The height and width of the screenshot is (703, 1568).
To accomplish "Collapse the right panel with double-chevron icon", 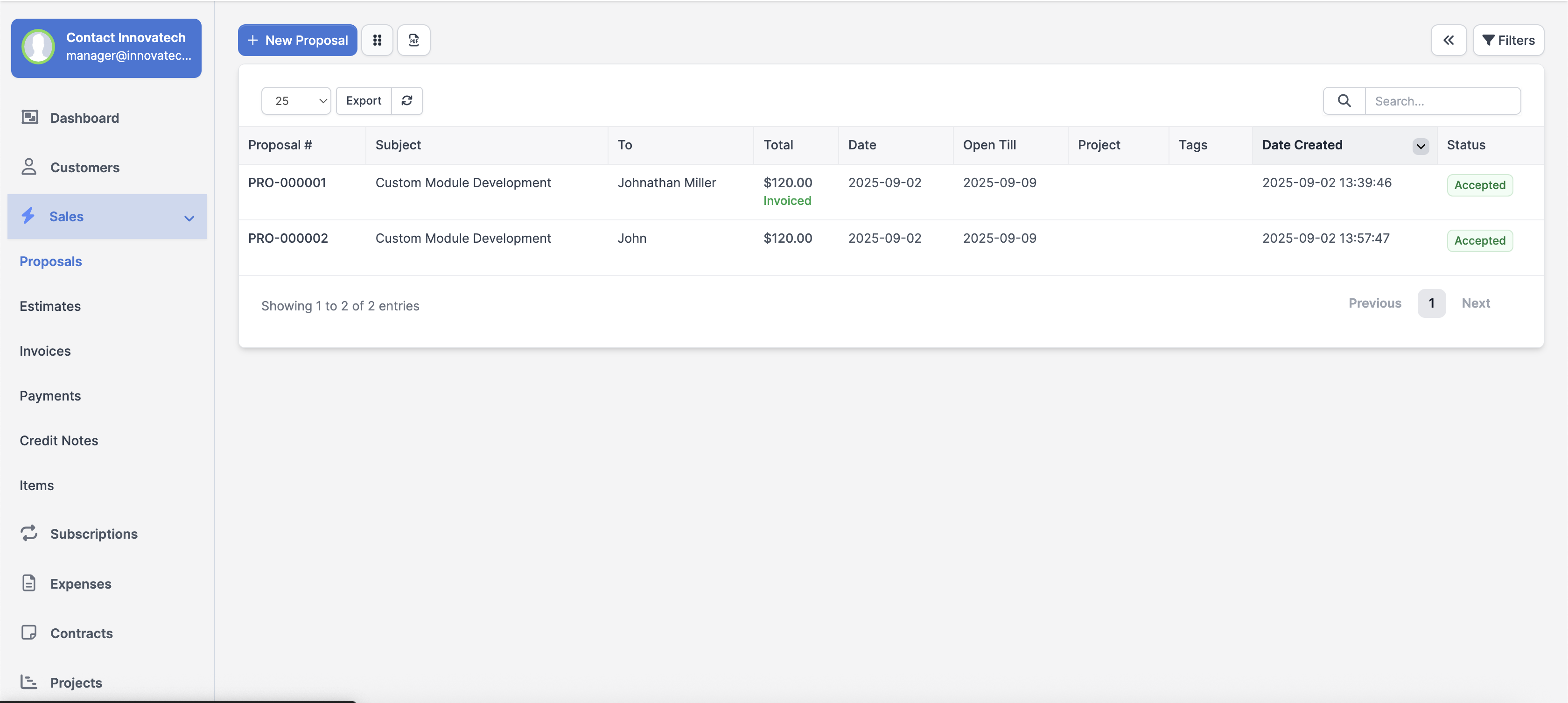I will tap(1449, 40).
